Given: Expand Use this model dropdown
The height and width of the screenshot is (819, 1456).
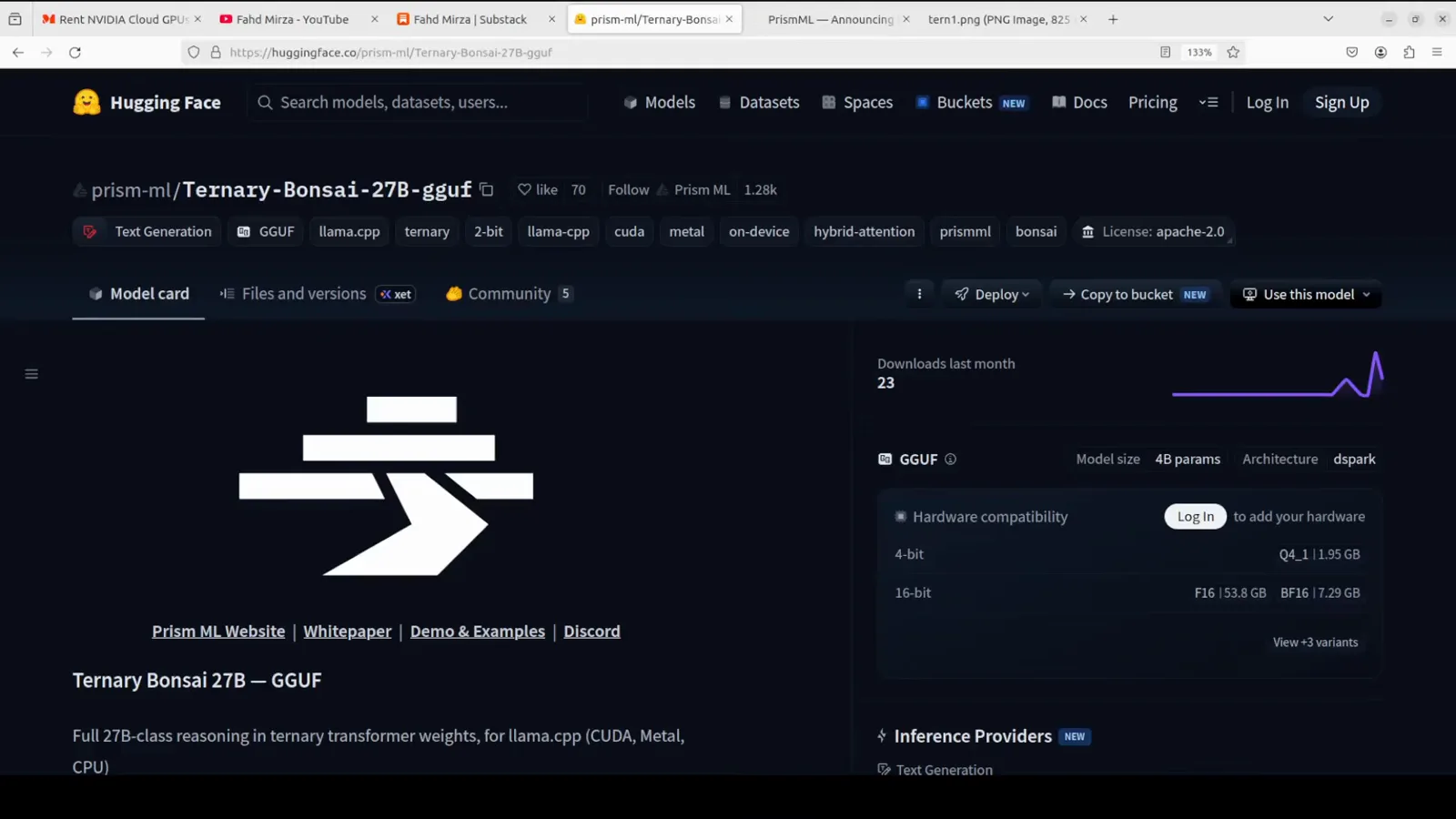Looking at the screenshot, I should tap(1306, 294).
